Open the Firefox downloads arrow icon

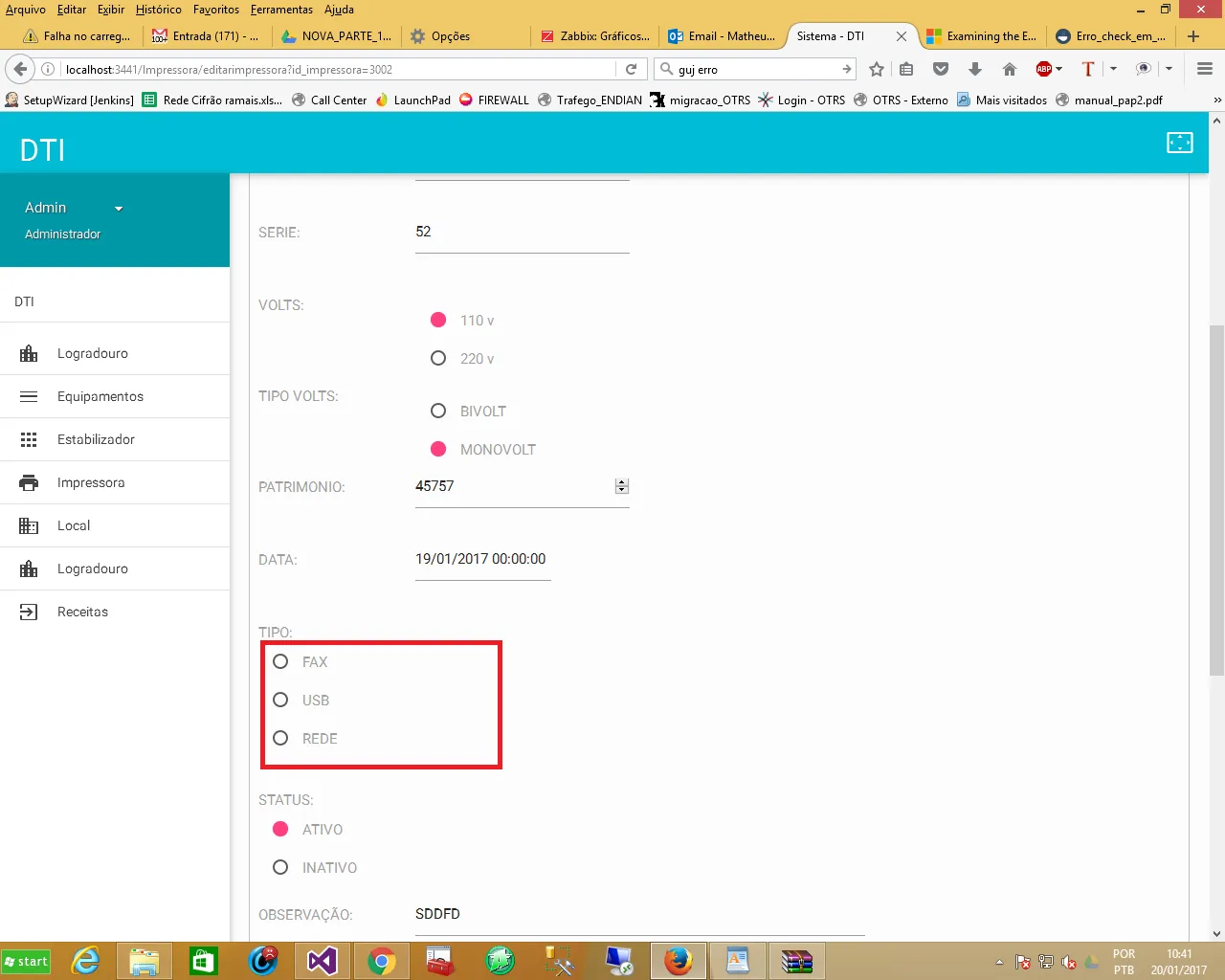click(x=974, y=69)
